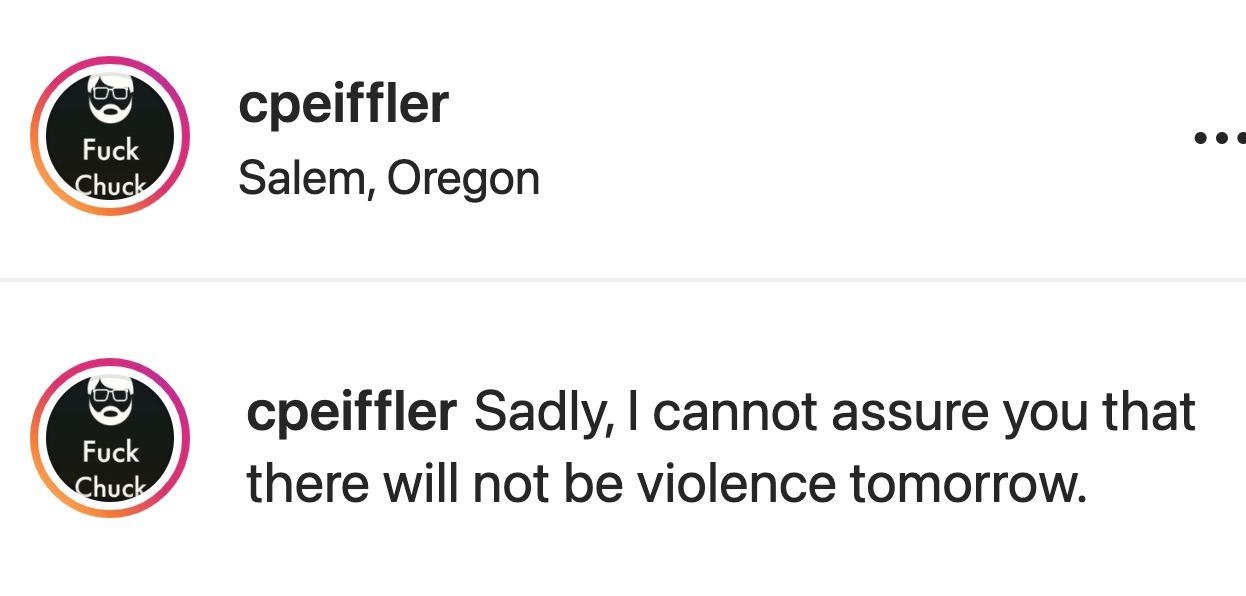Open cpeiffler profile from caption username
Viewport: 1246px width, 596px height.
[351, 411]
